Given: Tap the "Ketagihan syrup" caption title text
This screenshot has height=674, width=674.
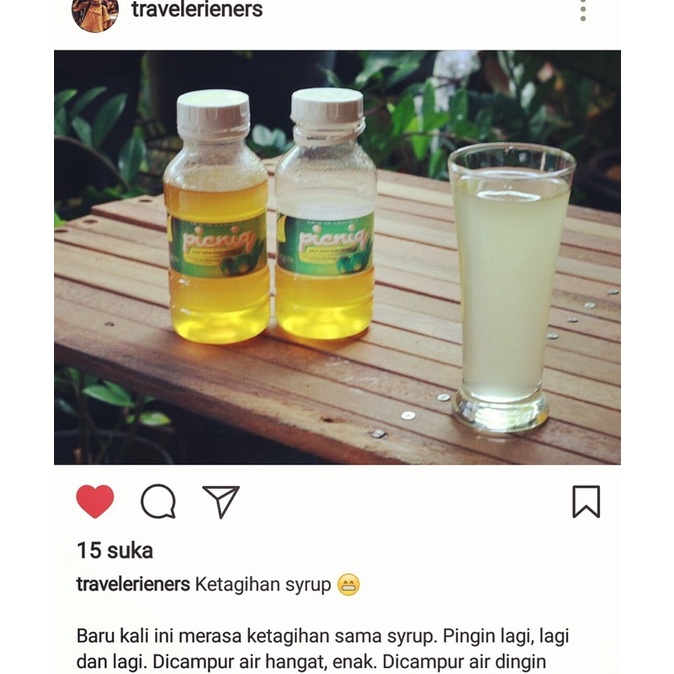Looking at the screenshot, I should tap(263, 585).
